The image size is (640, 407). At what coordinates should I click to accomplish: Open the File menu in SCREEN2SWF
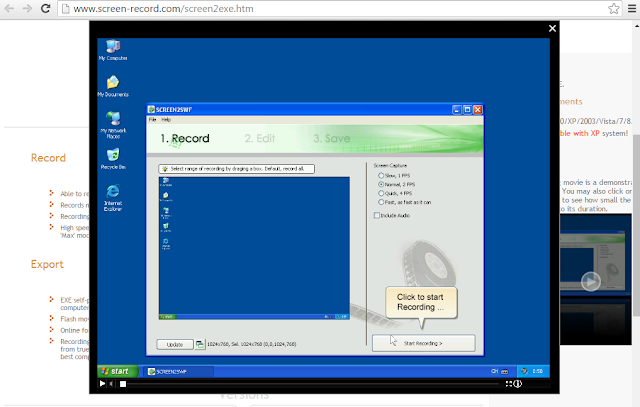click(152, 120)
